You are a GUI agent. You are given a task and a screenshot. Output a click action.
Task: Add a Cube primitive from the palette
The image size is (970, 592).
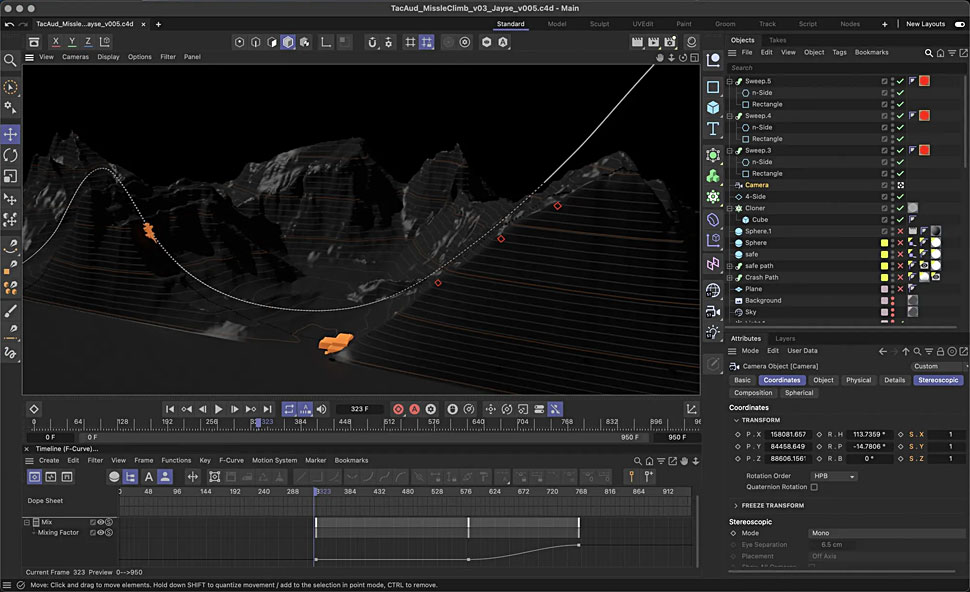click(x=713, y=108)
